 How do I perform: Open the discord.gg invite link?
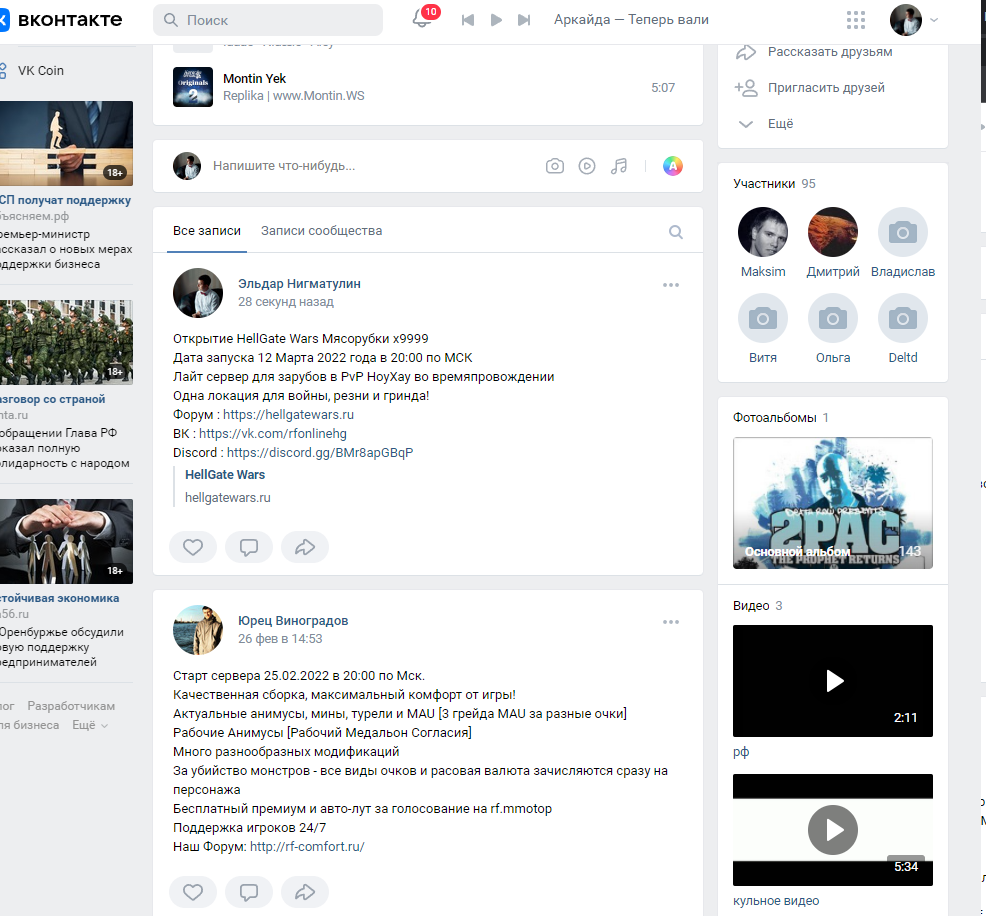320,453
